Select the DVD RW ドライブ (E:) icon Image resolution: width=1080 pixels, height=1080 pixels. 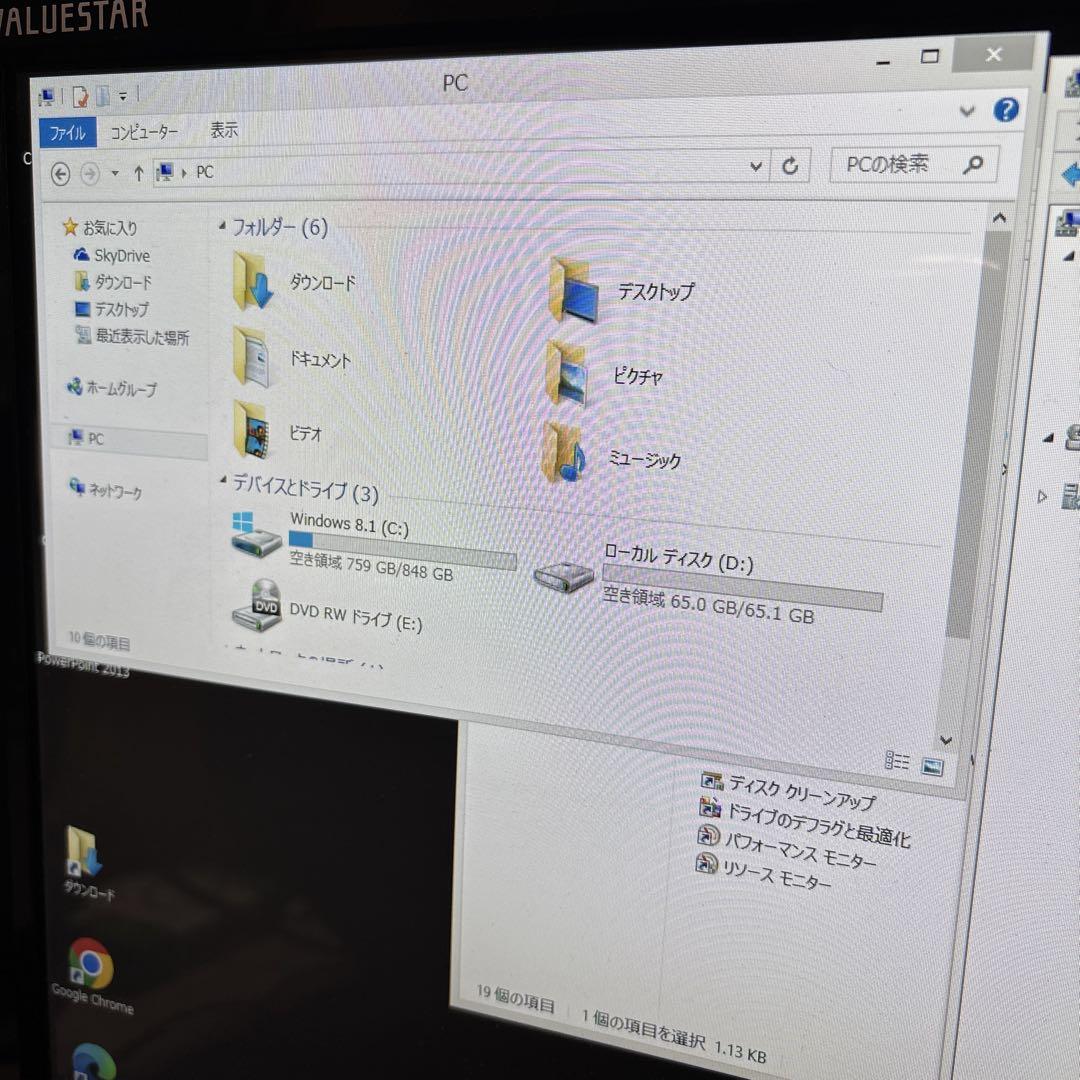[x=258, y=605]
